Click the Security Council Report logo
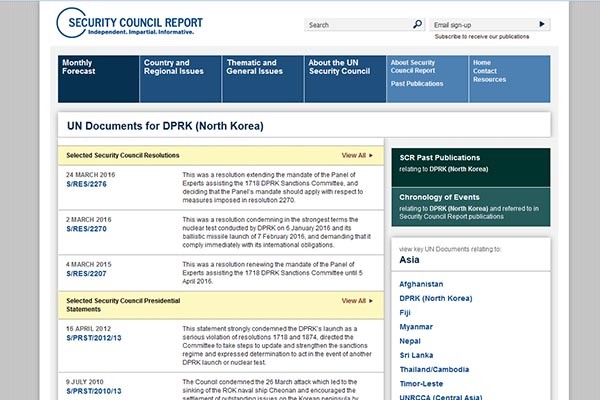This screenshot has width=600, height=400. pos(129,23)
